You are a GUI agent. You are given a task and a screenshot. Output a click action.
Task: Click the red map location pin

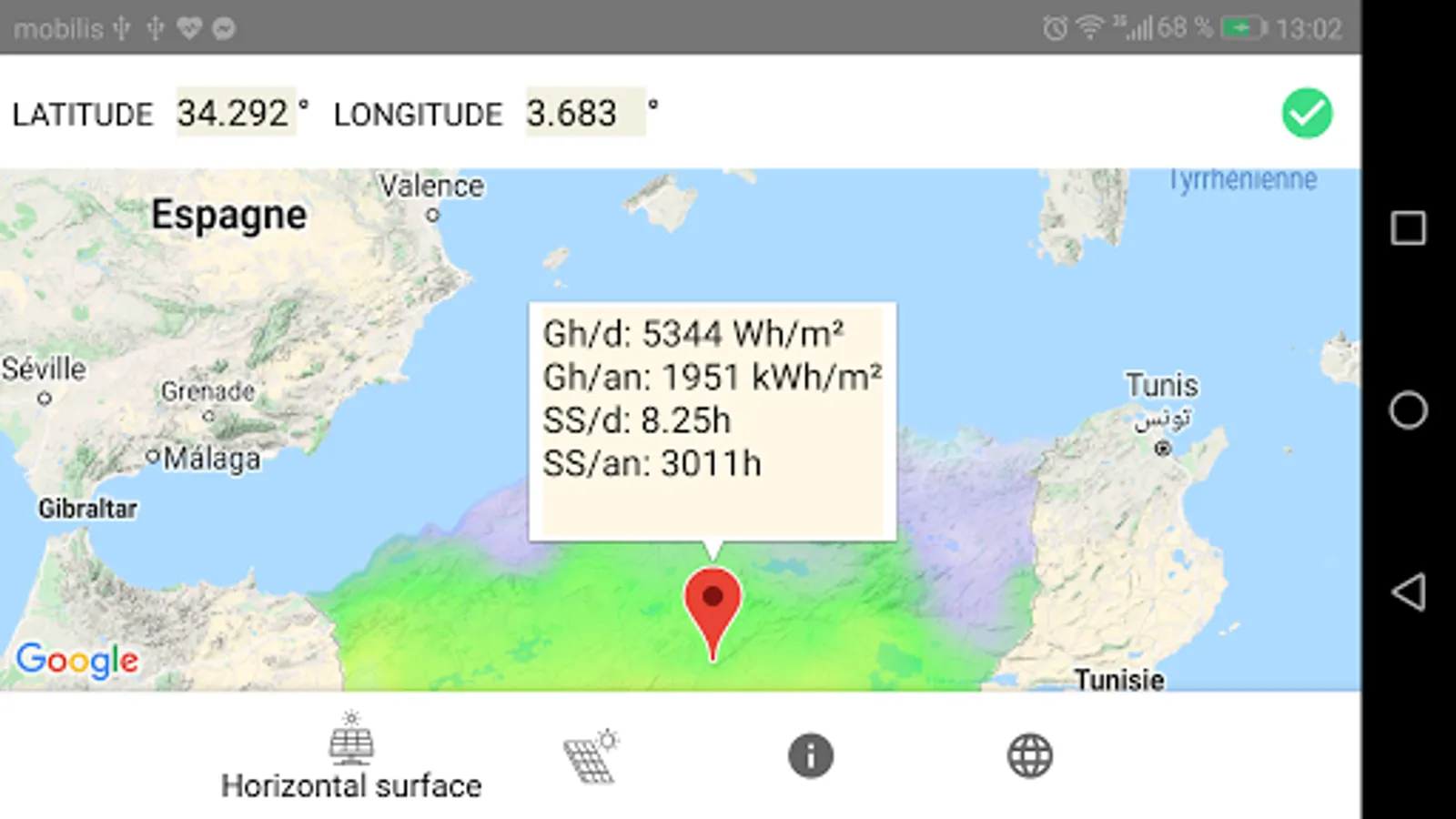click(713, 613)
